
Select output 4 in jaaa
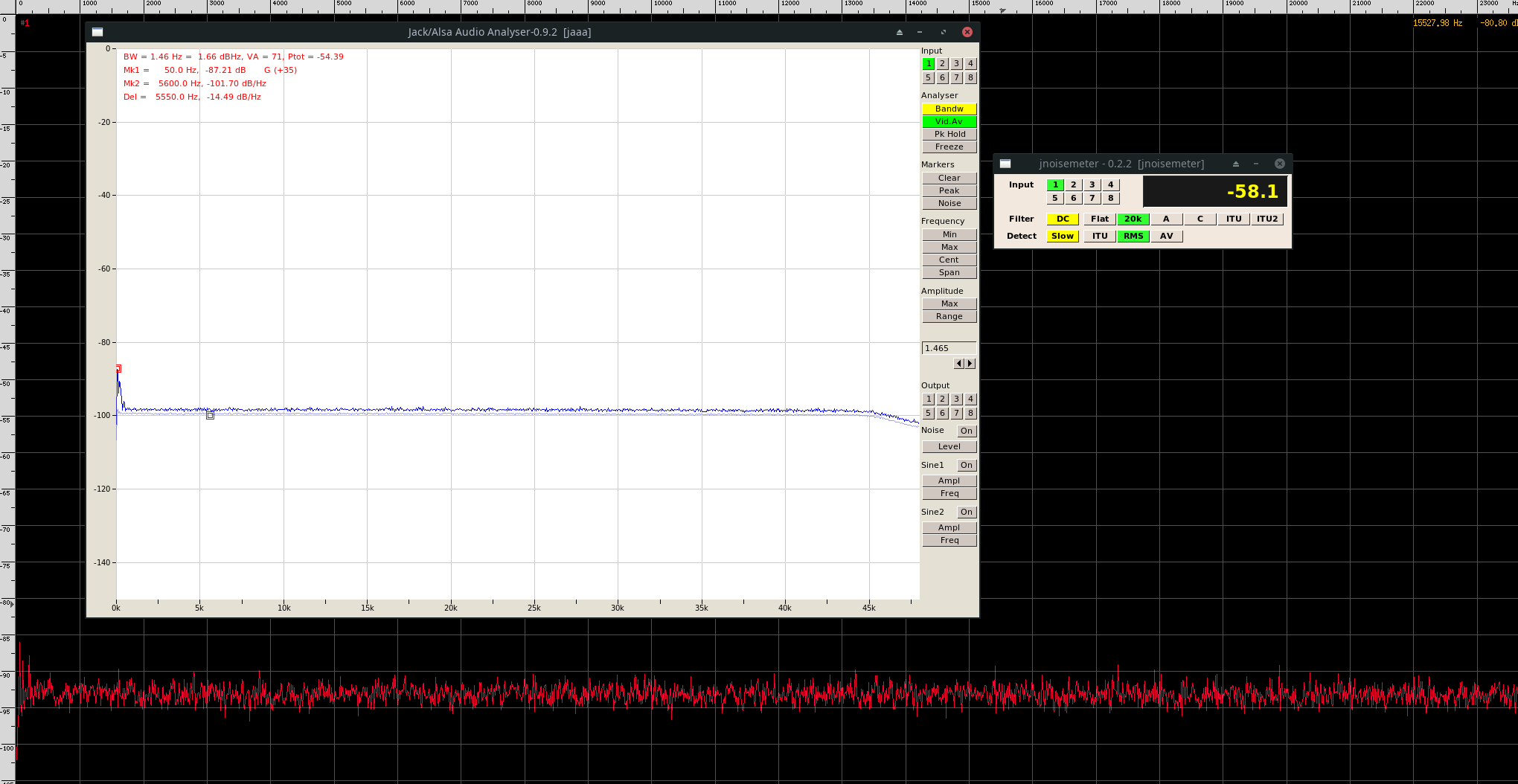pos(970,399)
